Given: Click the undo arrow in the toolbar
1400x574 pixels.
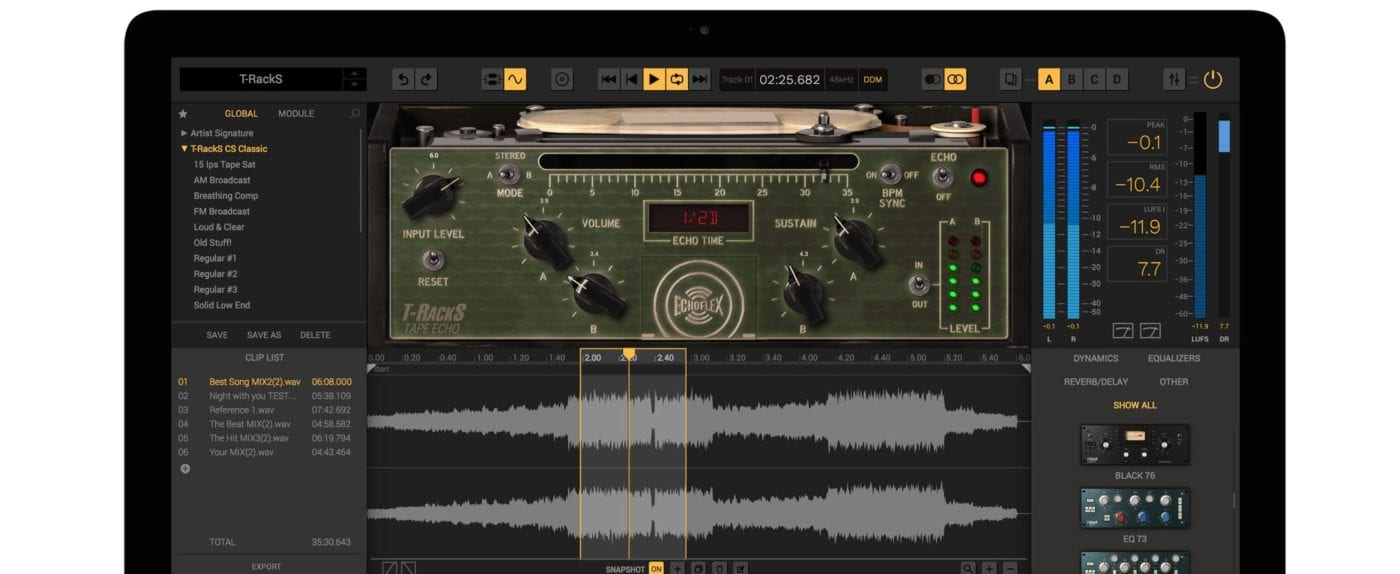Looking at the screenshot, I should tap(403, 80).
